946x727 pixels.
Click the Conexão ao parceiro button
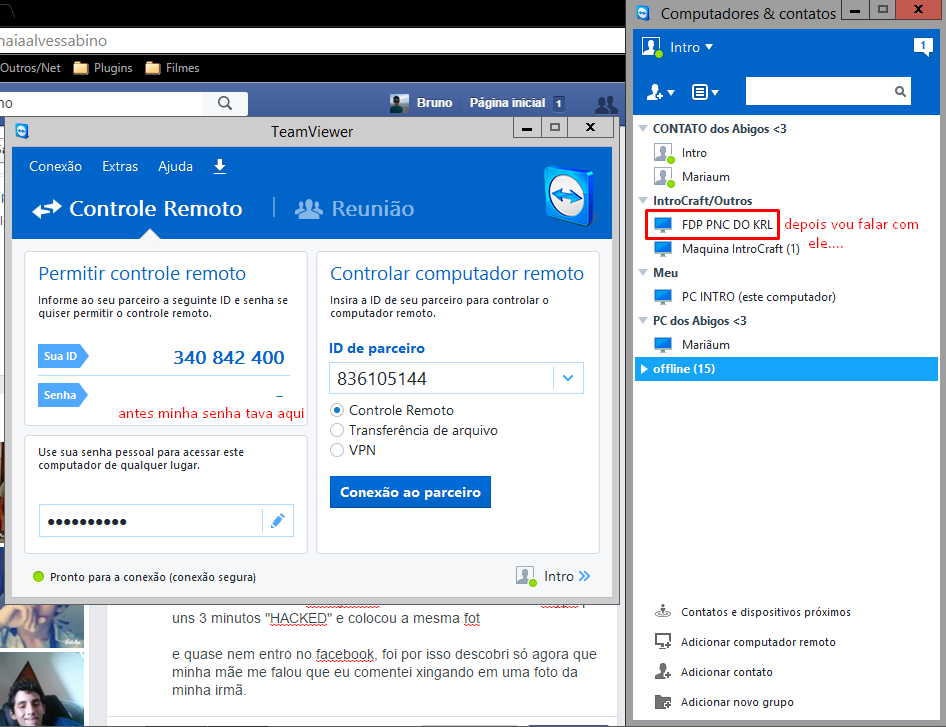coord(410,492)
